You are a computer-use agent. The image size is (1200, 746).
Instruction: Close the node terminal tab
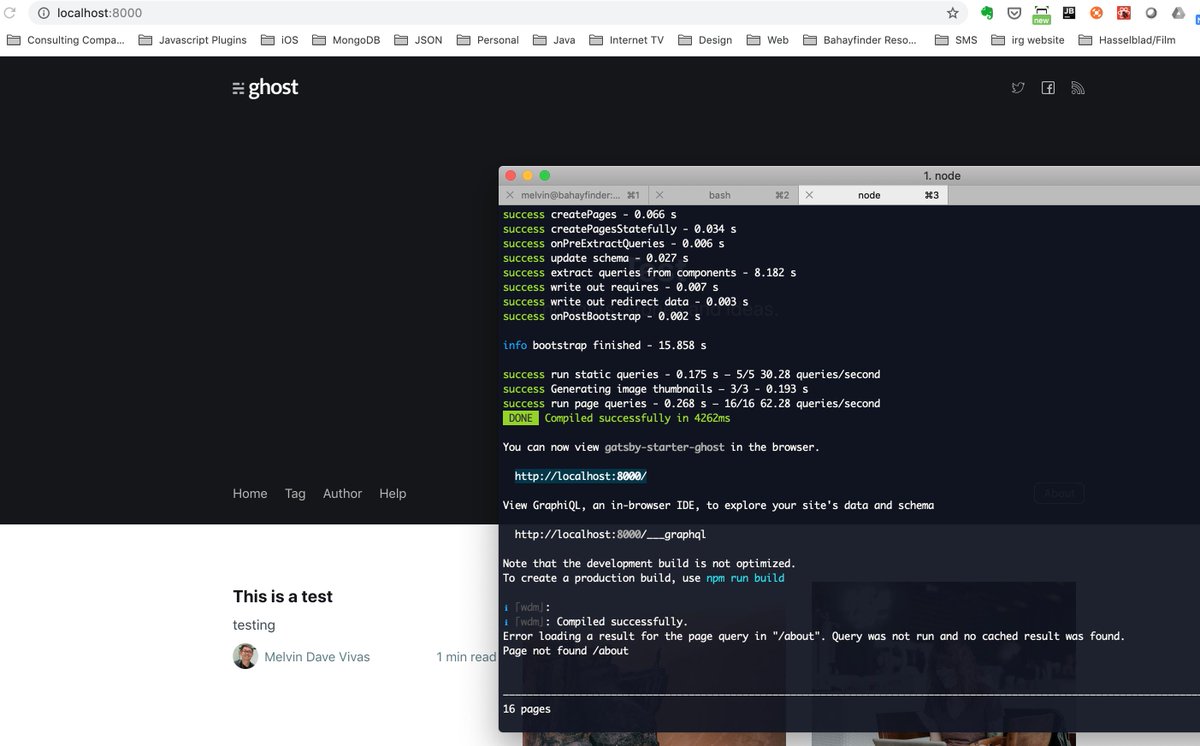(810, 195)
